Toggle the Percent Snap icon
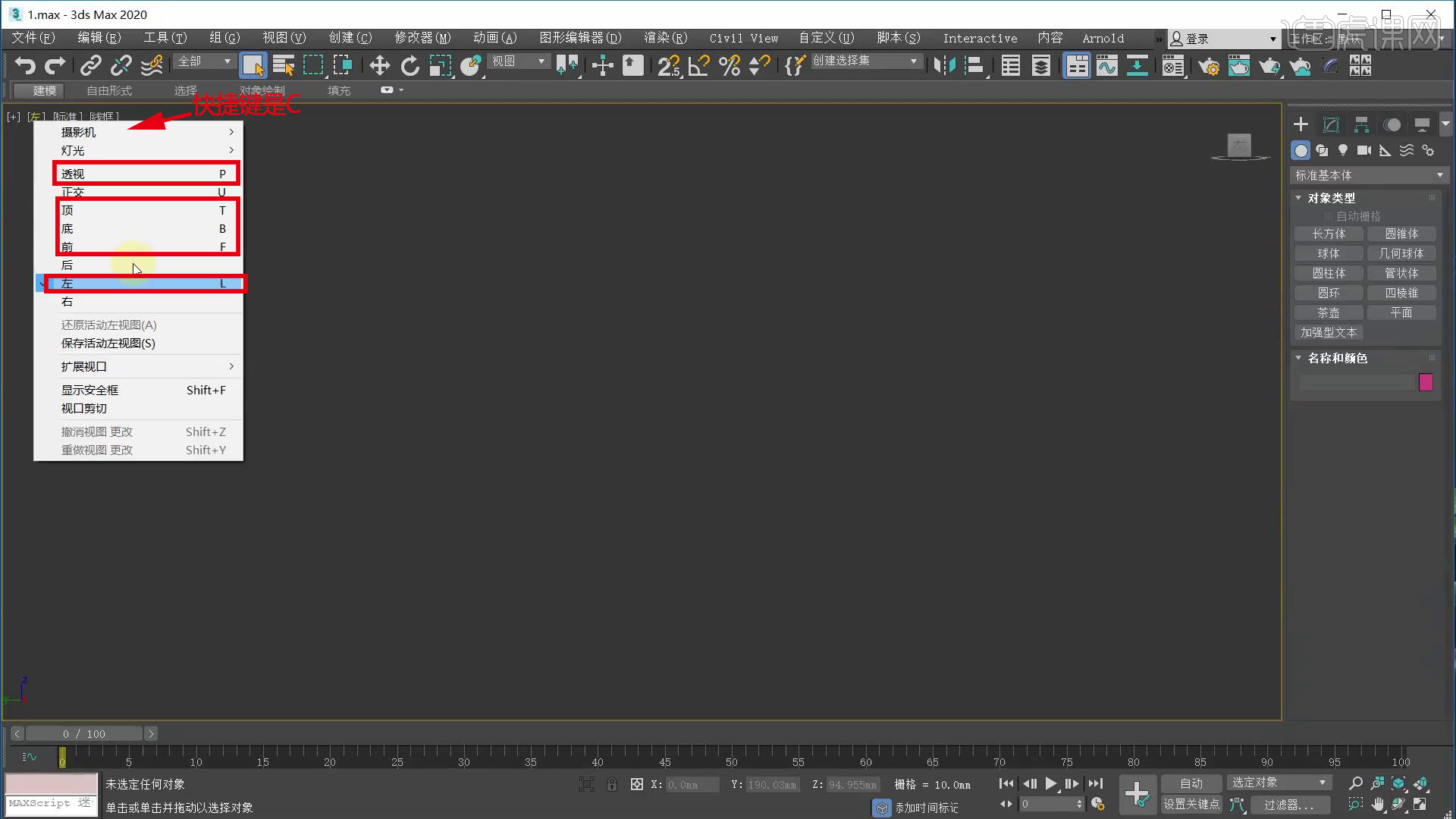This screenshot has width=1456, height=819. pyautogui.click(x=730, y=66)
